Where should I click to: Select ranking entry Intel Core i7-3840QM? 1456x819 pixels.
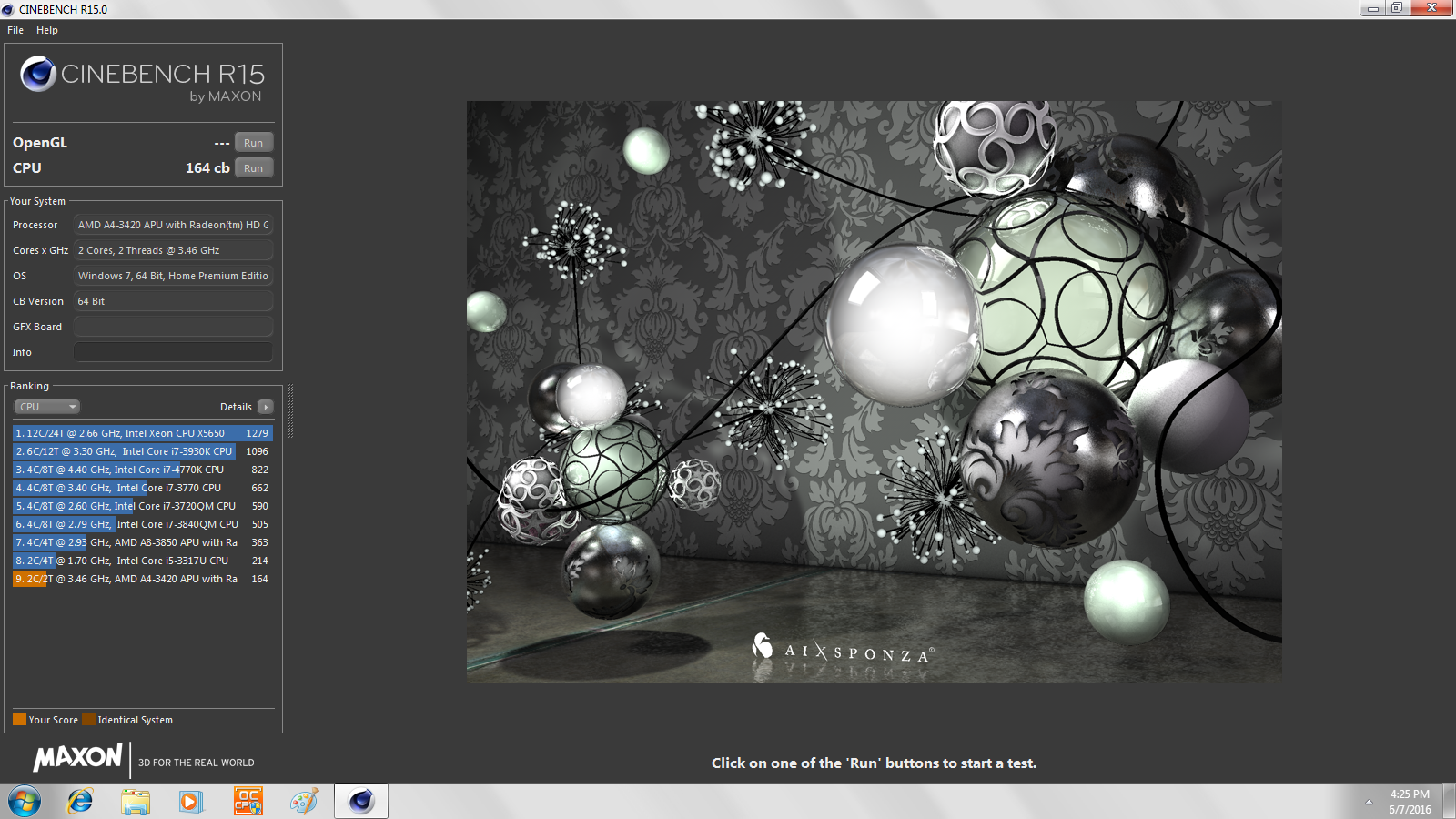pyautogui.click(x=143, y=524)
